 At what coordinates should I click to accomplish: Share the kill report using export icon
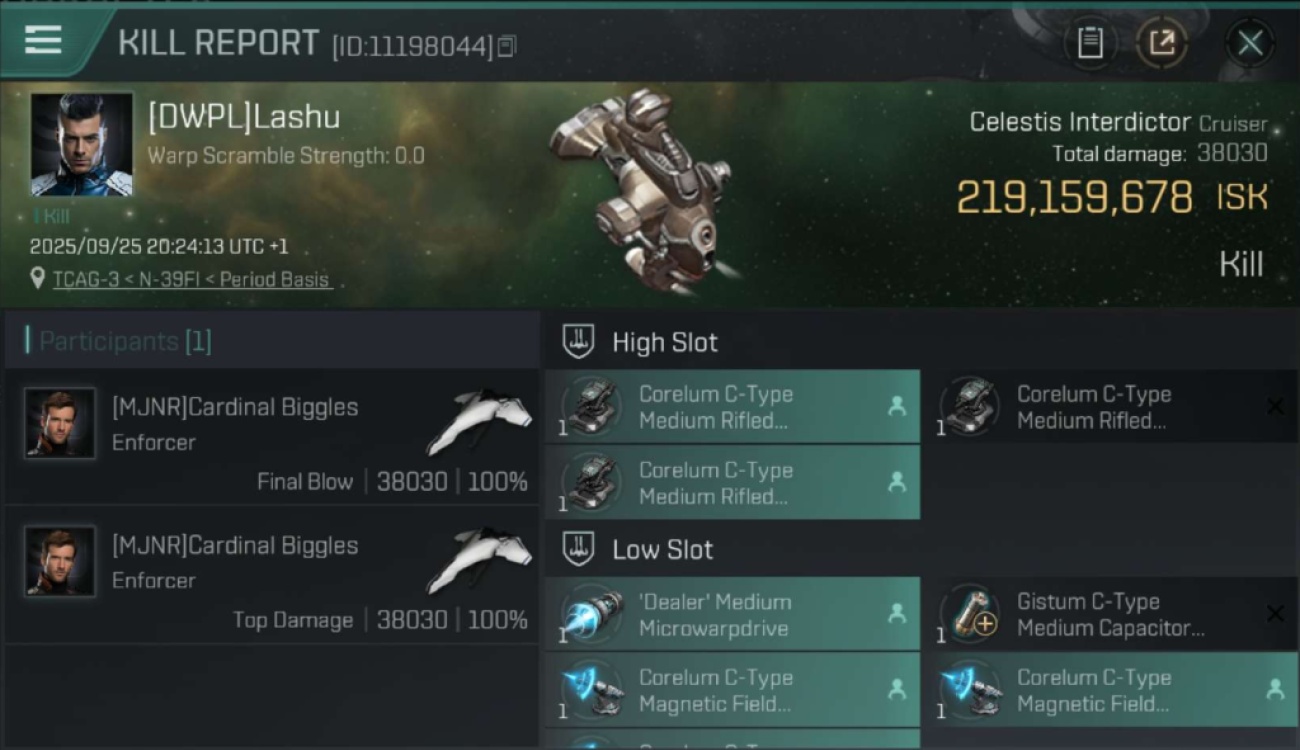tap(1161, 43)
